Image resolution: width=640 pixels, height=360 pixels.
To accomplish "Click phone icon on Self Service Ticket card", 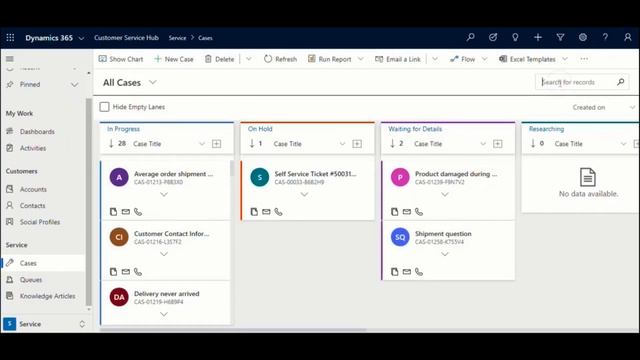I will click(278, 212).
